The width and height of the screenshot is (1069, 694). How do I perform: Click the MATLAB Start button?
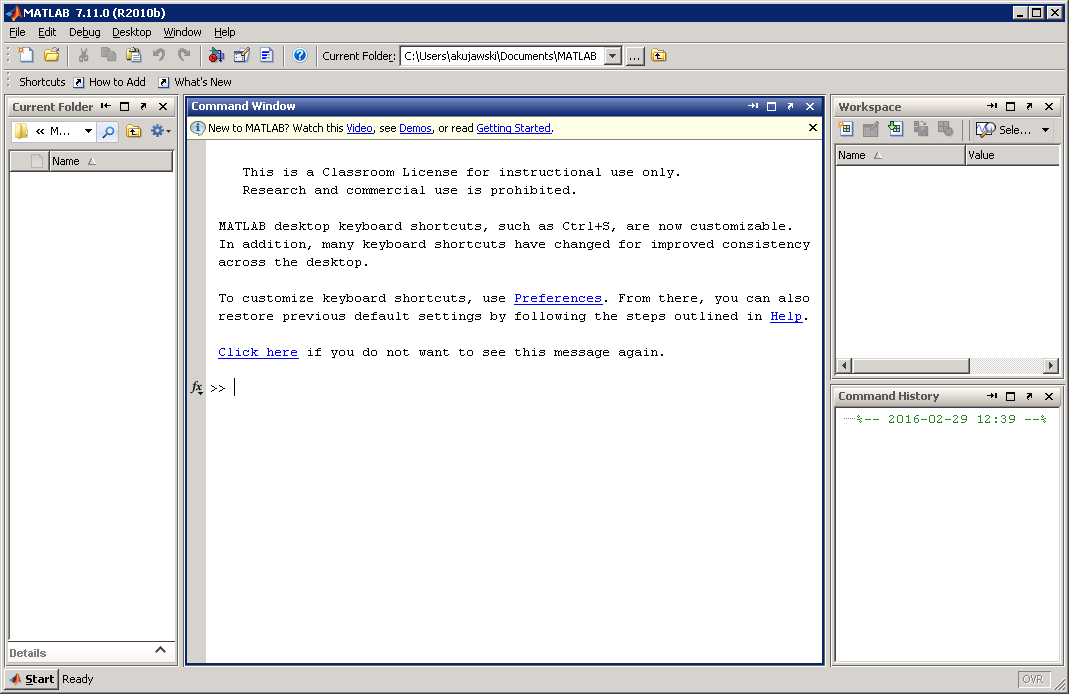coord(32,679)
